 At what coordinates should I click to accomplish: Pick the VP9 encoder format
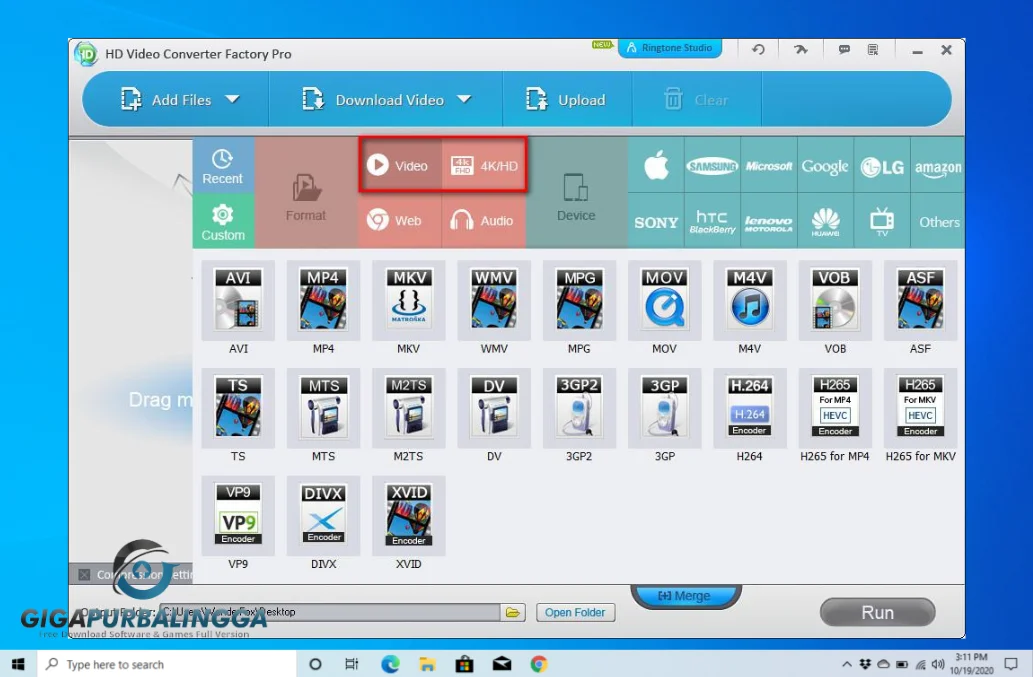238,516
